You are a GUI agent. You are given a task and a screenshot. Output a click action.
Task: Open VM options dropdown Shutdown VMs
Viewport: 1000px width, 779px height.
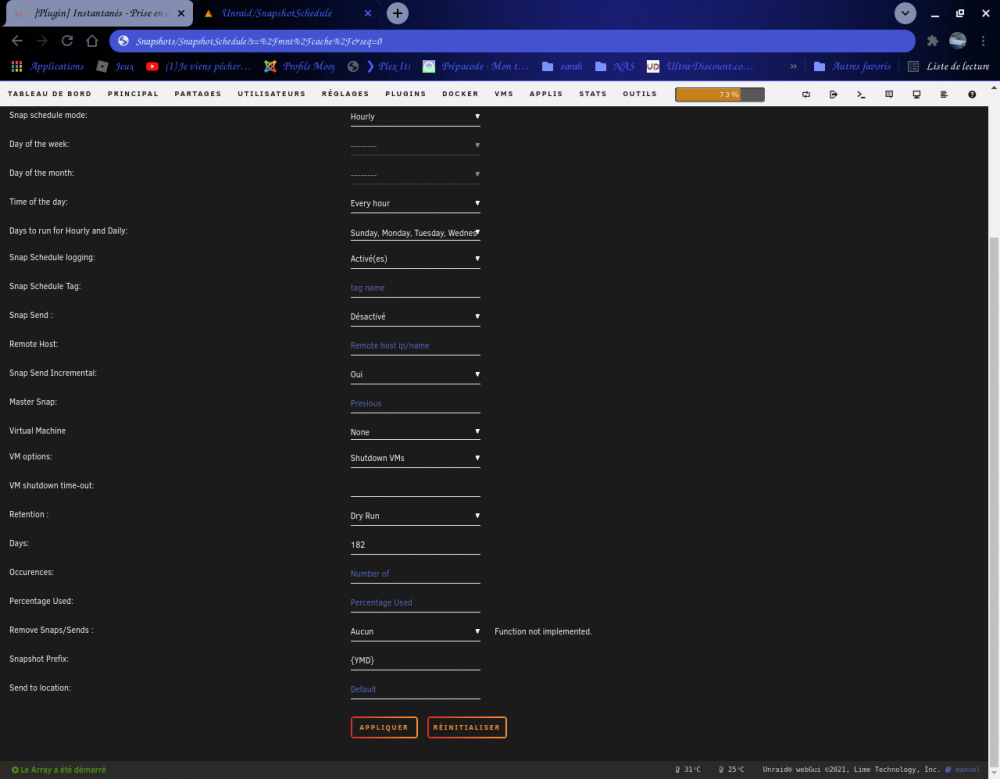[415, 458]
